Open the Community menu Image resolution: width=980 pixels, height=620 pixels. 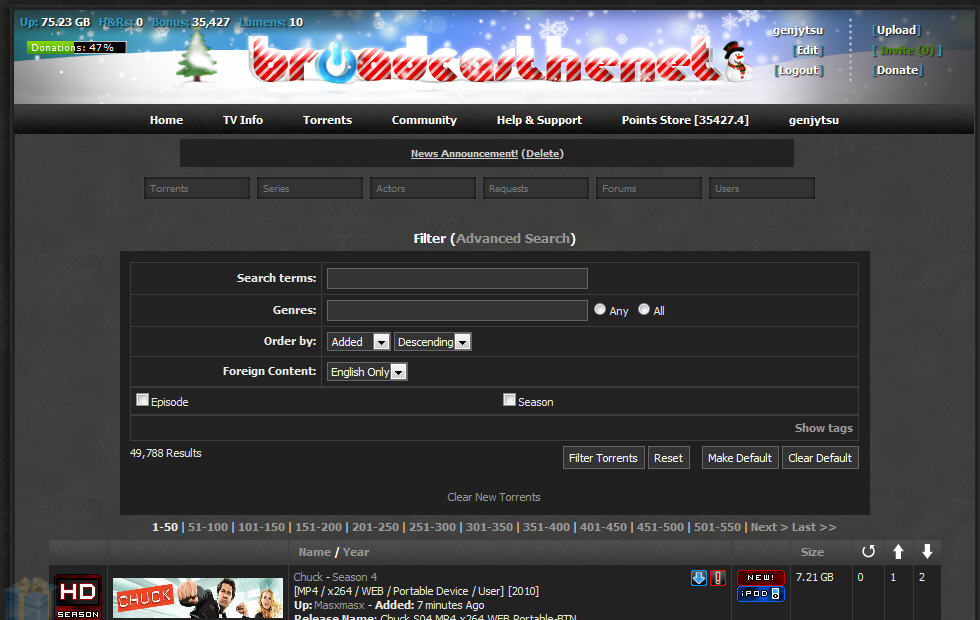424,120
